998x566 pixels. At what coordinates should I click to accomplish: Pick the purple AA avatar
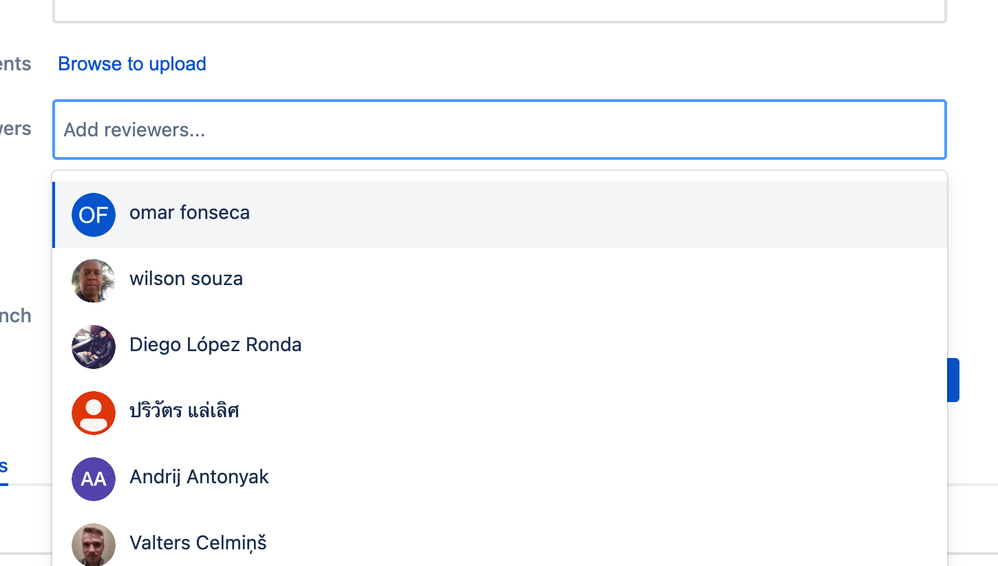click(x=94, y=479)
